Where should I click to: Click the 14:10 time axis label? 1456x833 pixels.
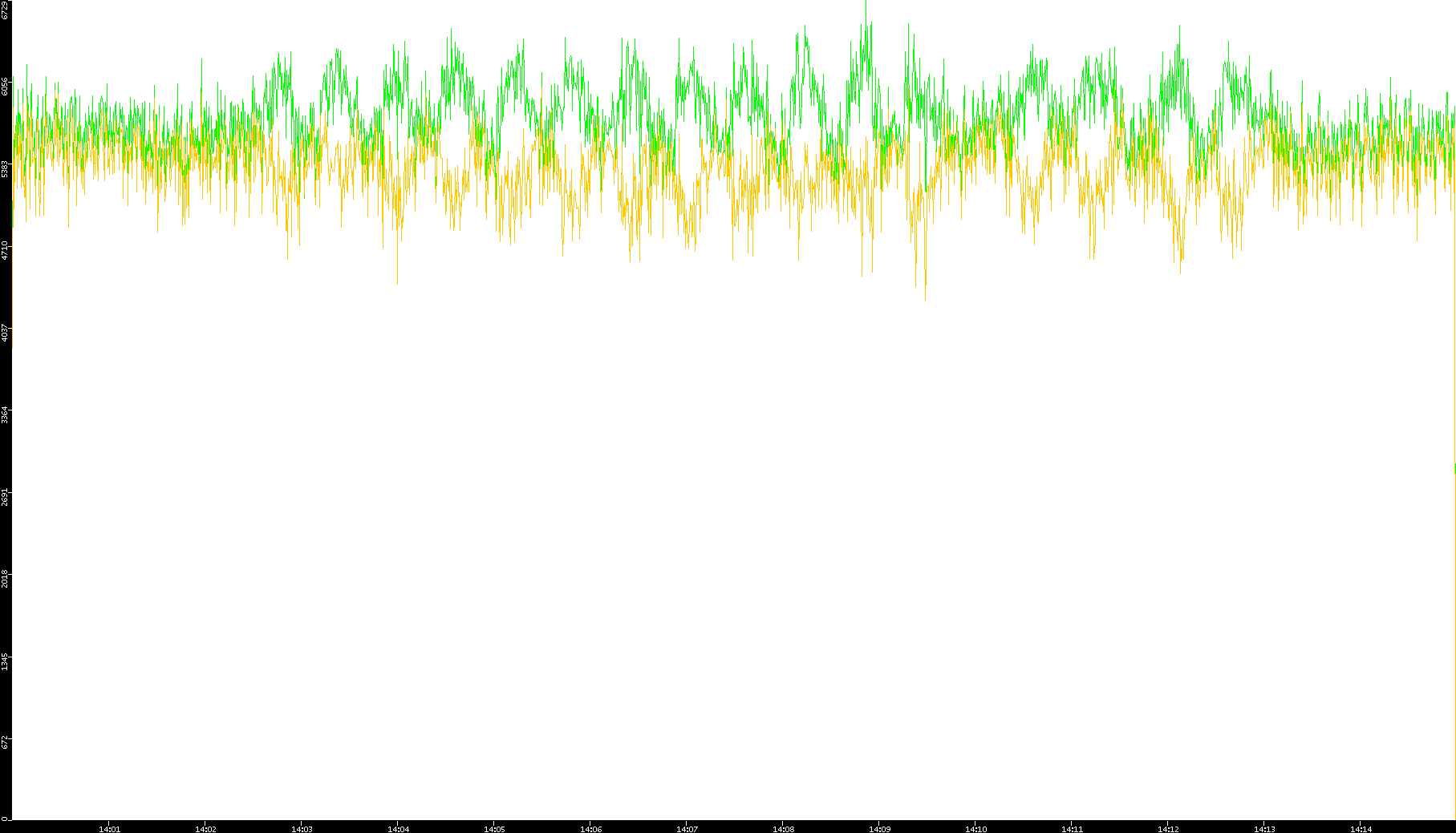point(975,829)
